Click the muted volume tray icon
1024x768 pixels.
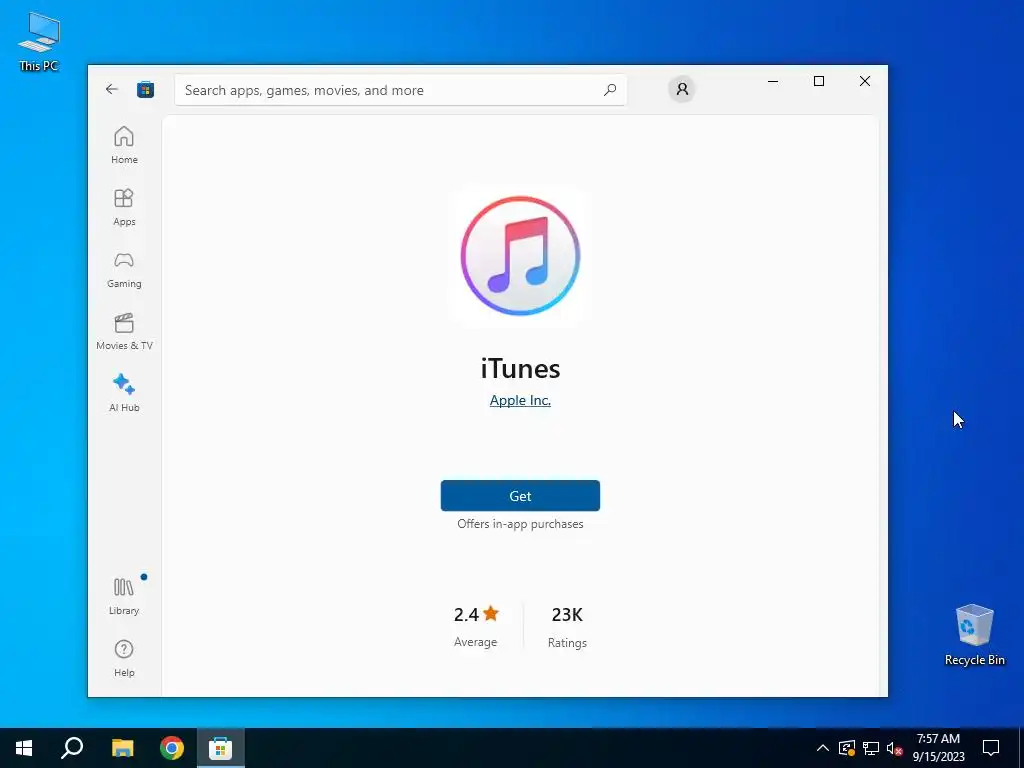click(x=895, y=748)
